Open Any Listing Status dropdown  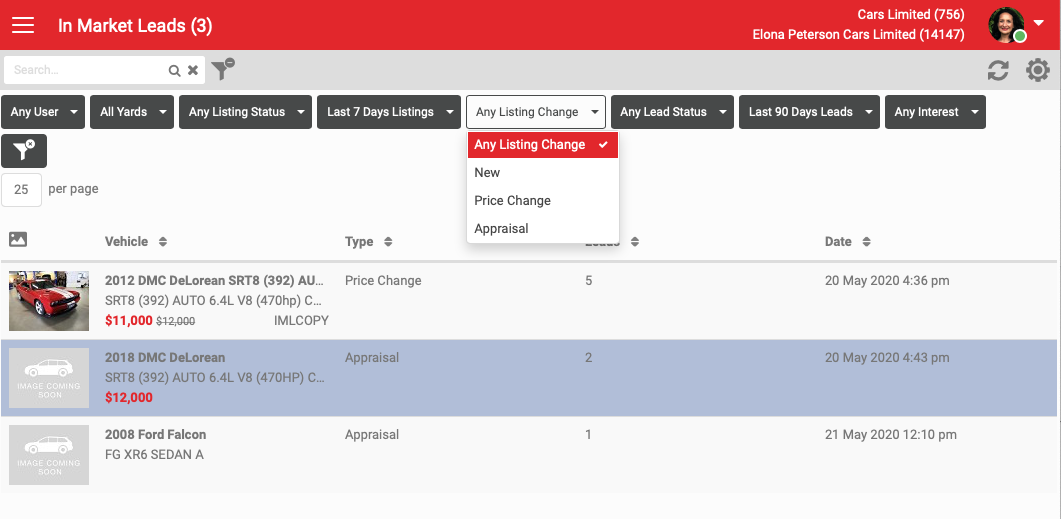pos(246,112)
